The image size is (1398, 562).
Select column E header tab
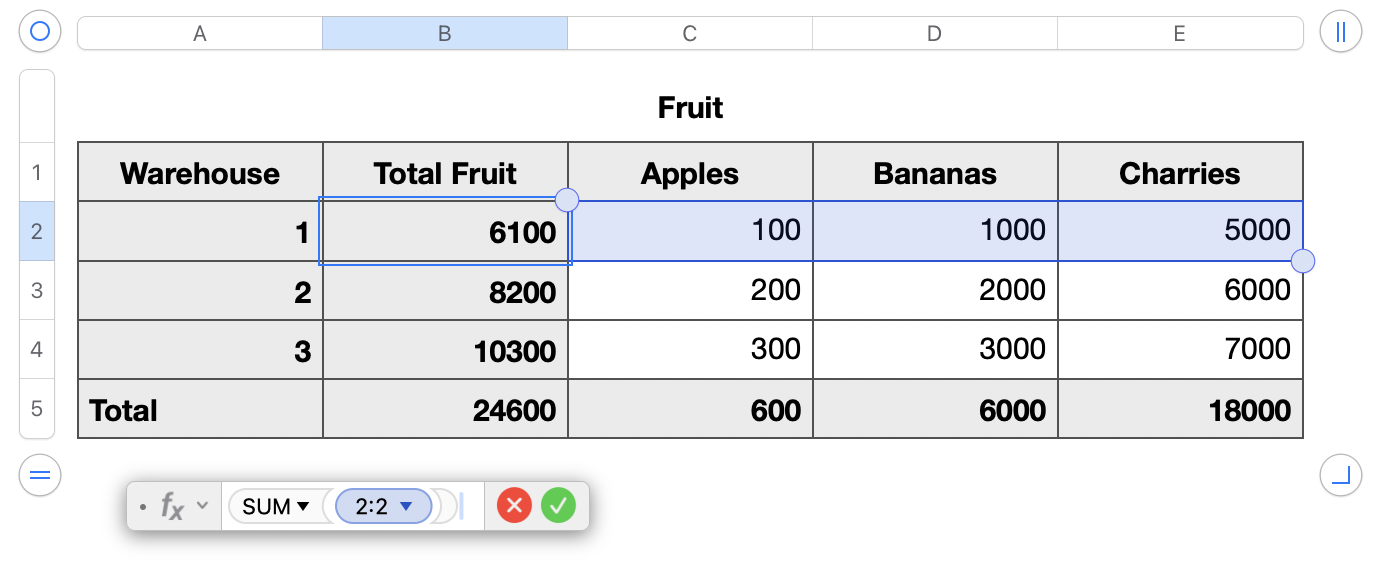(1180, 34)
